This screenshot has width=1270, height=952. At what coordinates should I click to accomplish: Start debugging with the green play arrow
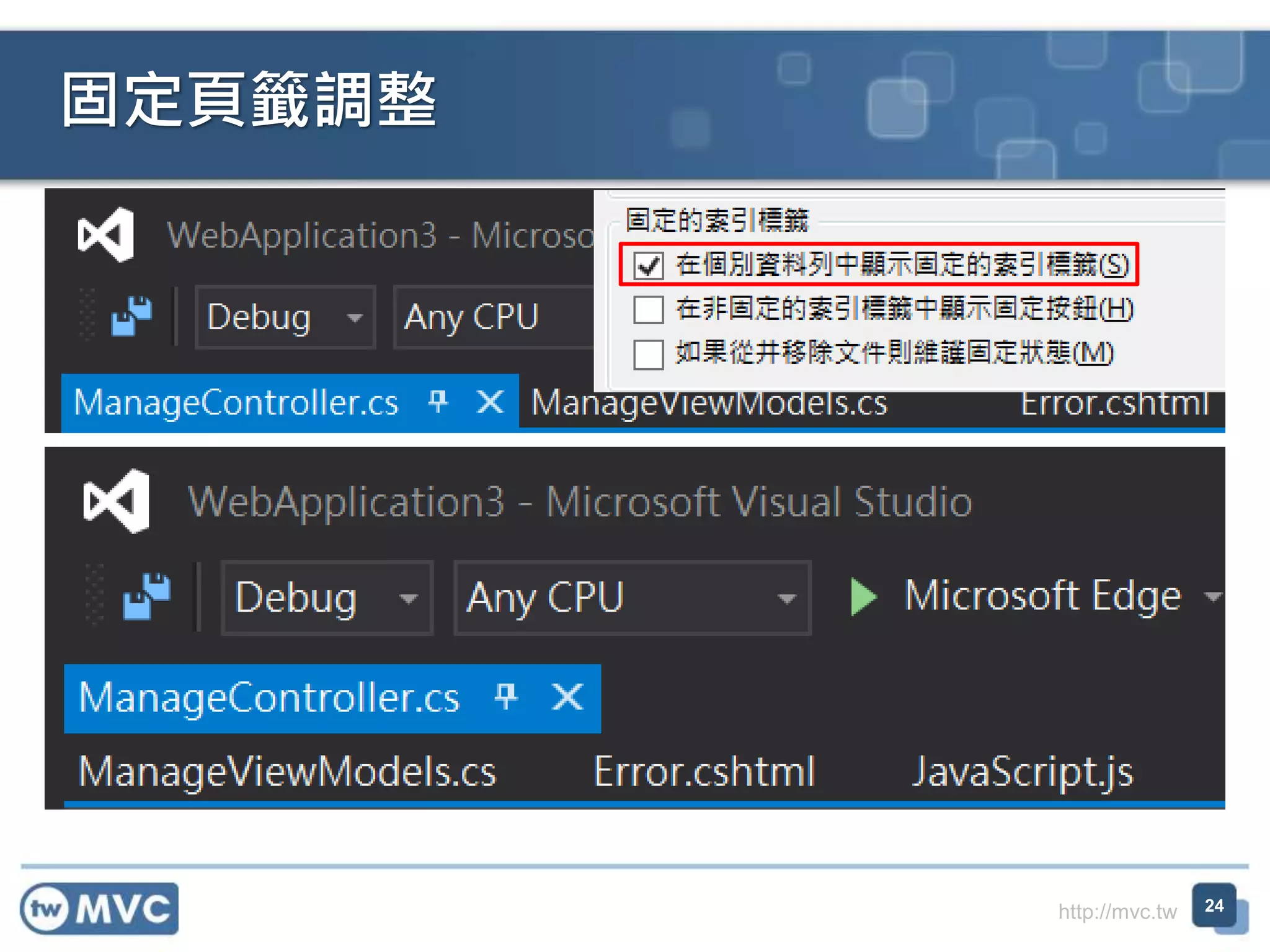click(x=863, y=596)
